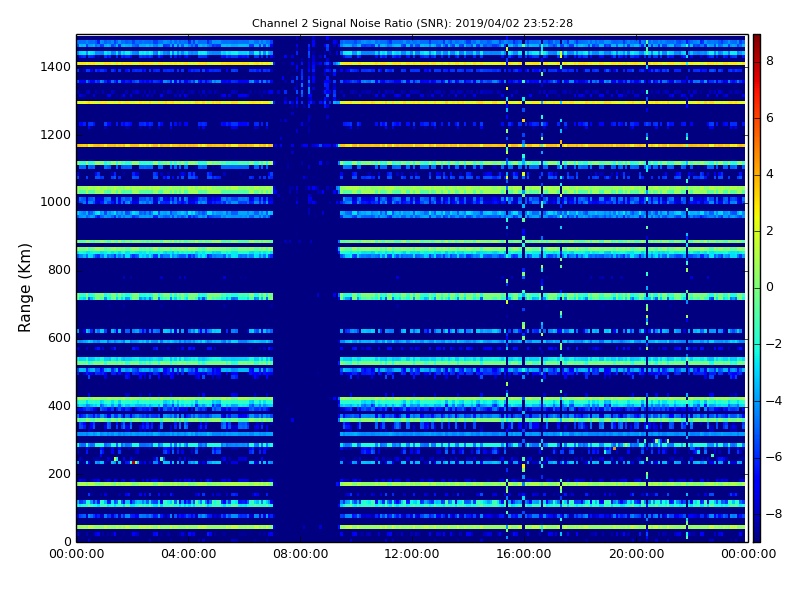Click colorbar tick label 2
Image resolution: width=800 pixels, height=600 pixels.
[x=770, y=231]
